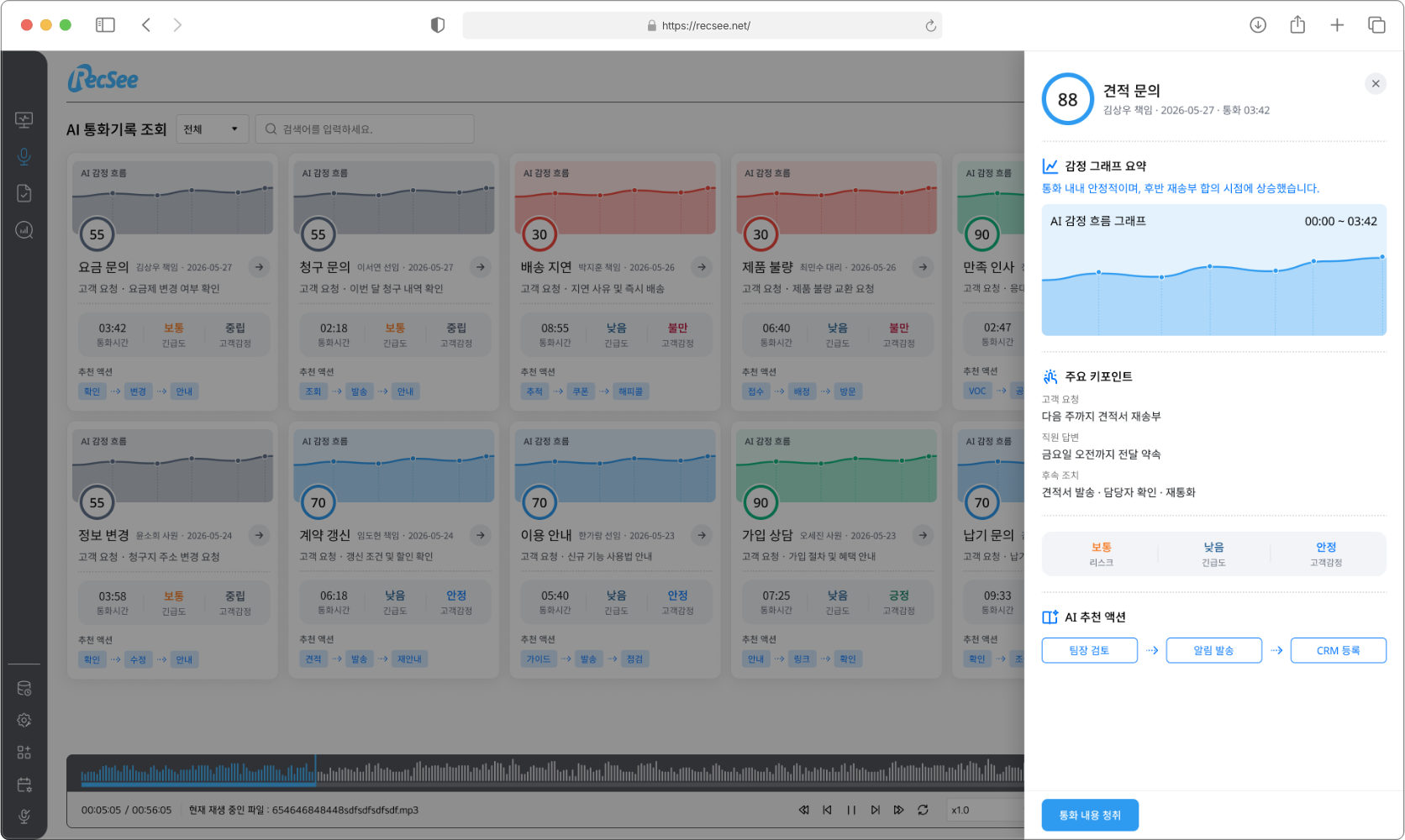Open the analytics search sidebar icon

(x=24, y=230)
